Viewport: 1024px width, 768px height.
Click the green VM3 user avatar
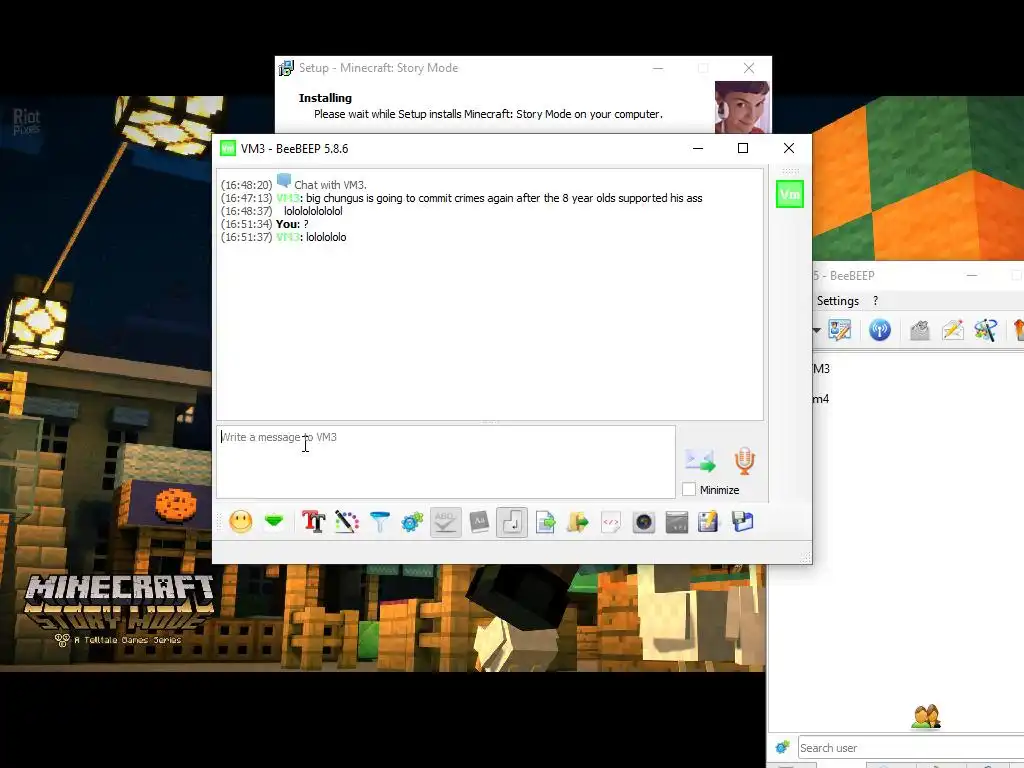point(790,194)
